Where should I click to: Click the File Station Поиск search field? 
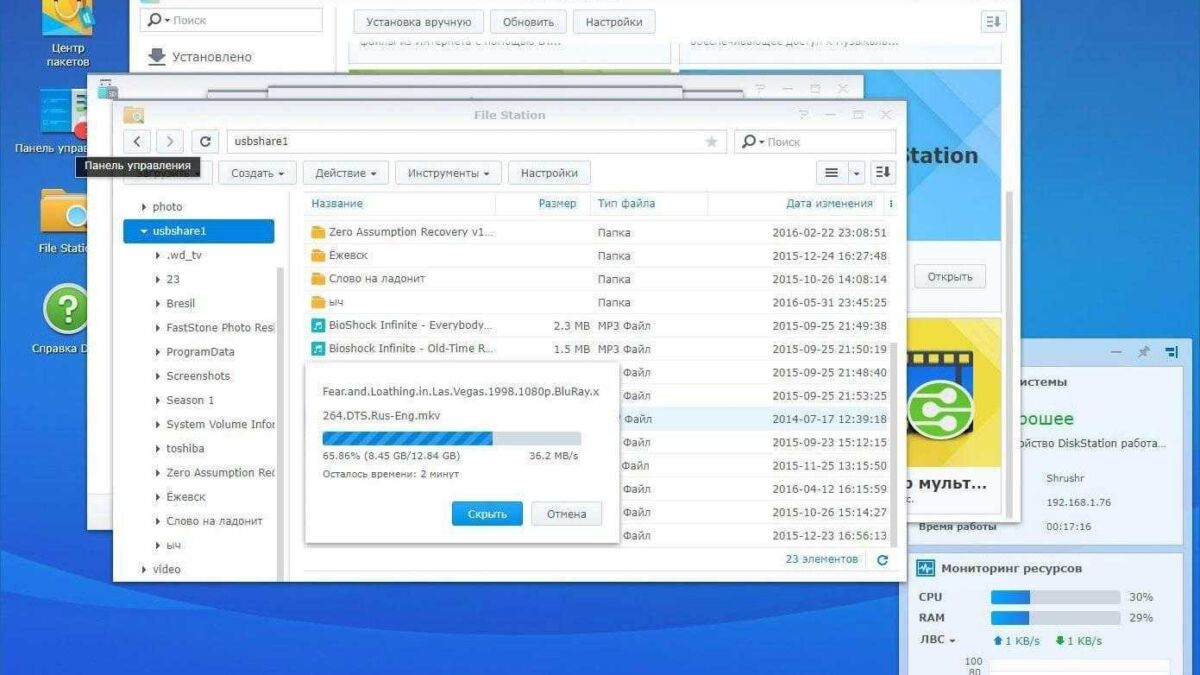click(815, 142)
